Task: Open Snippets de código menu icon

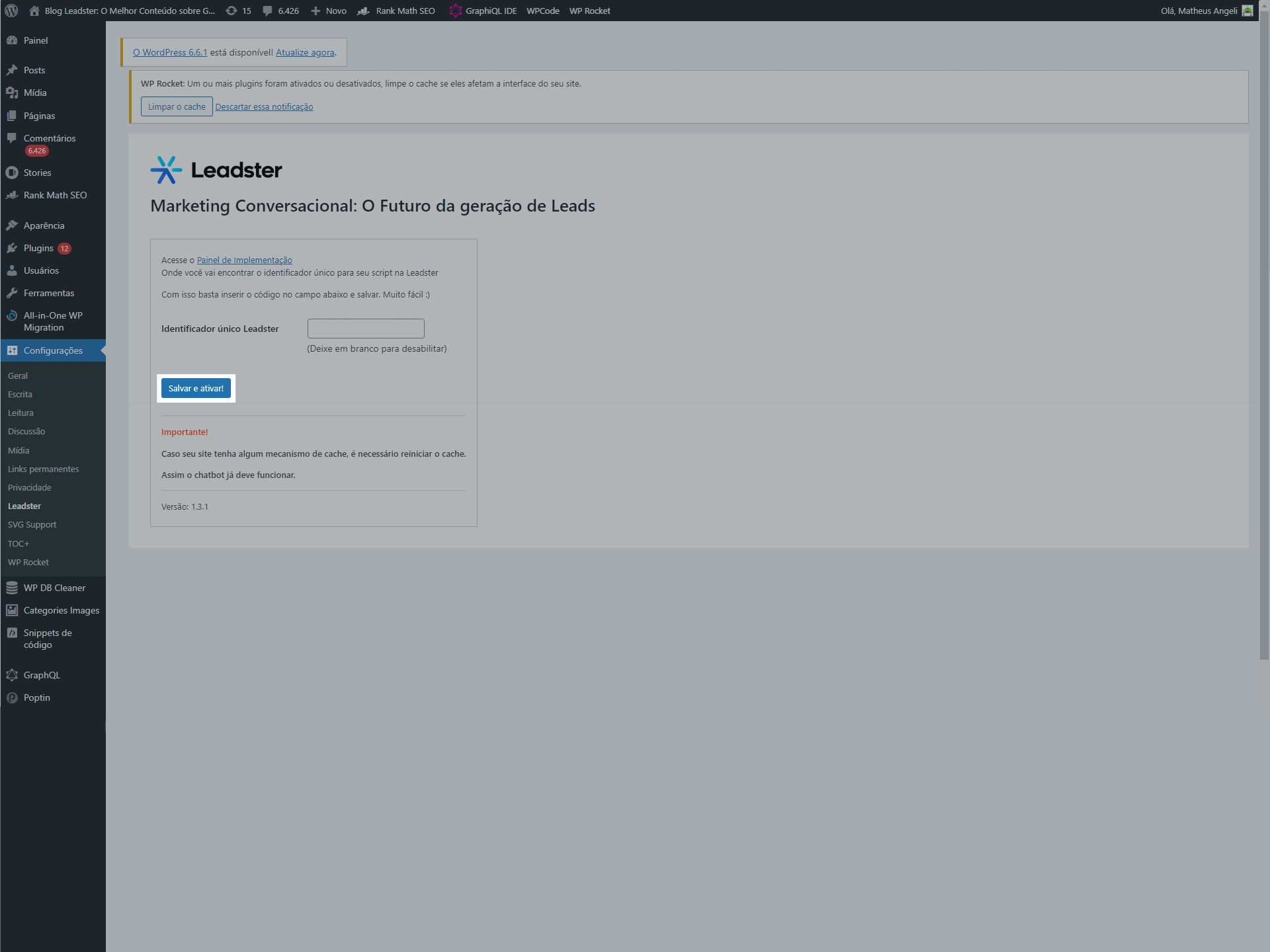Action: (12, 633)
